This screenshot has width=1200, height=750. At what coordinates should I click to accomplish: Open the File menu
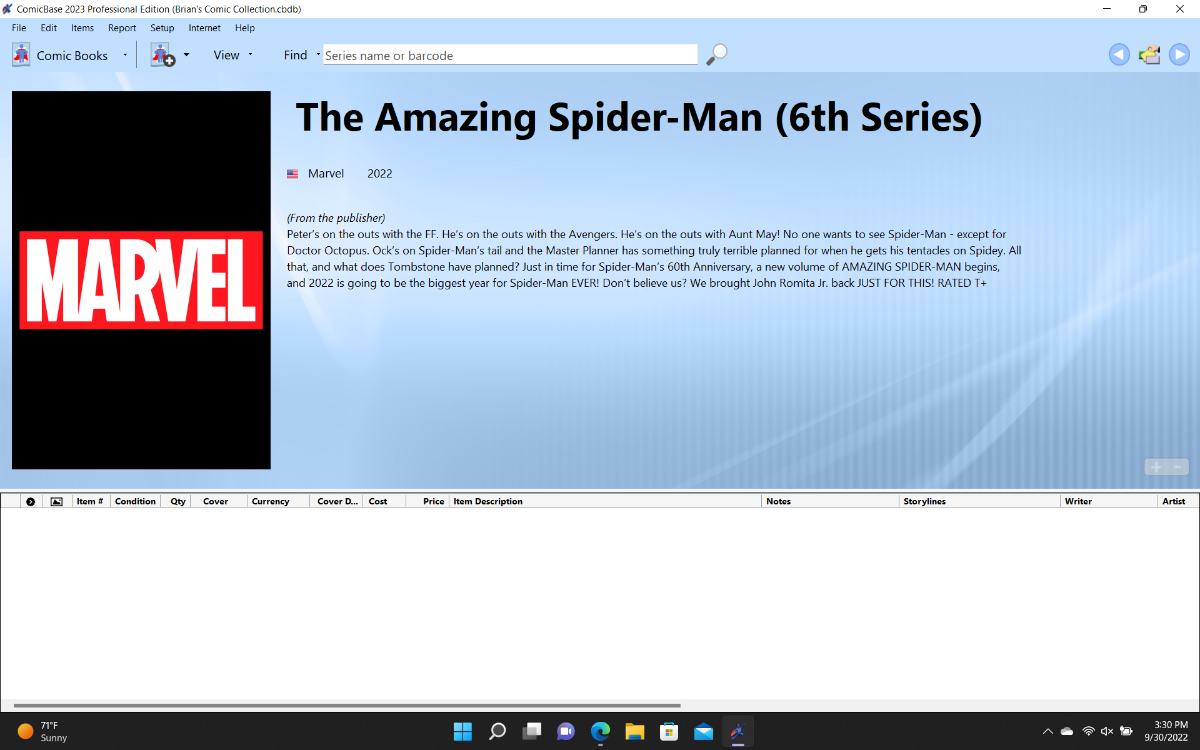click(x=19, y=28)
